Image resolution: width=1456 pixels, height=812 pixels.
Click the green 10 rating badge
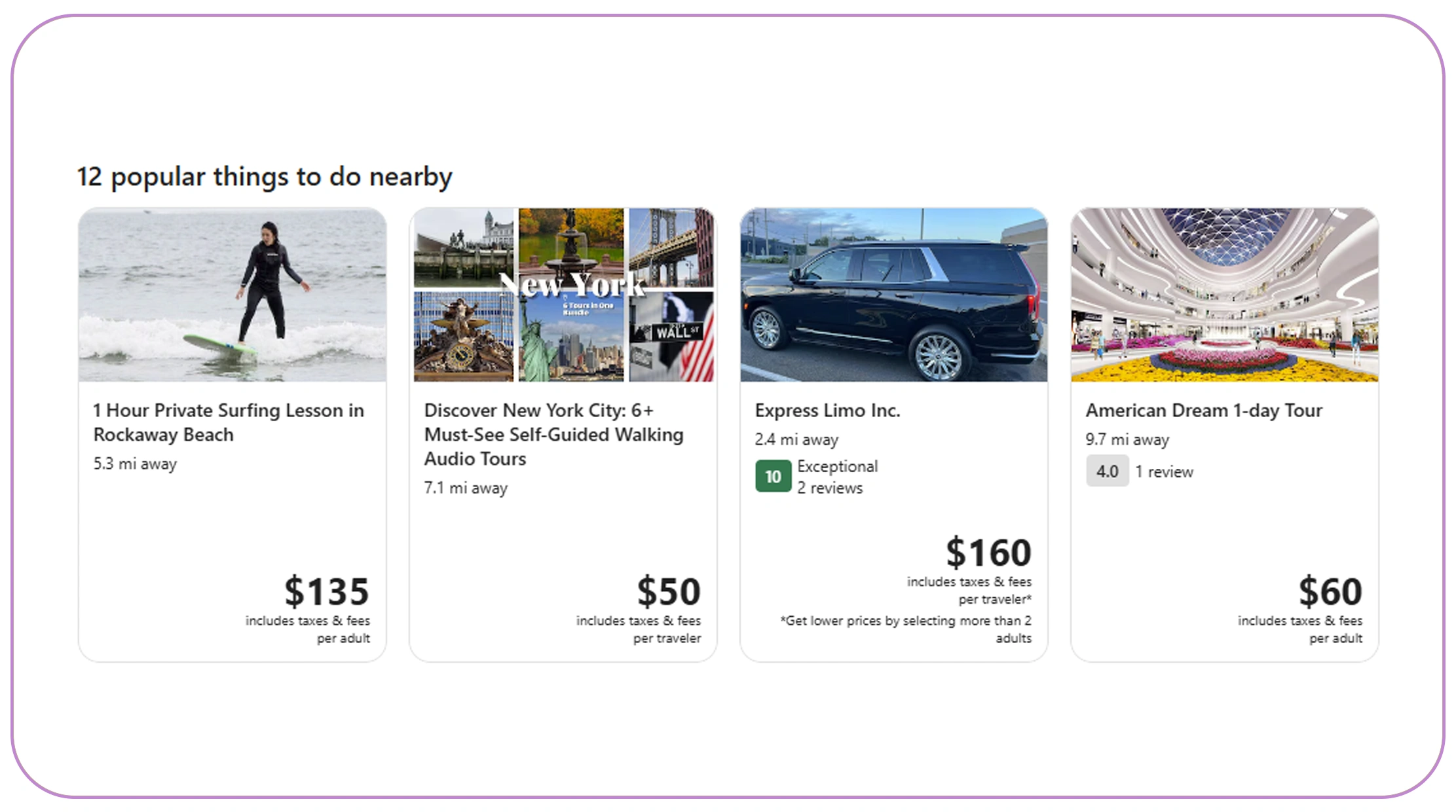click(773, 476)
